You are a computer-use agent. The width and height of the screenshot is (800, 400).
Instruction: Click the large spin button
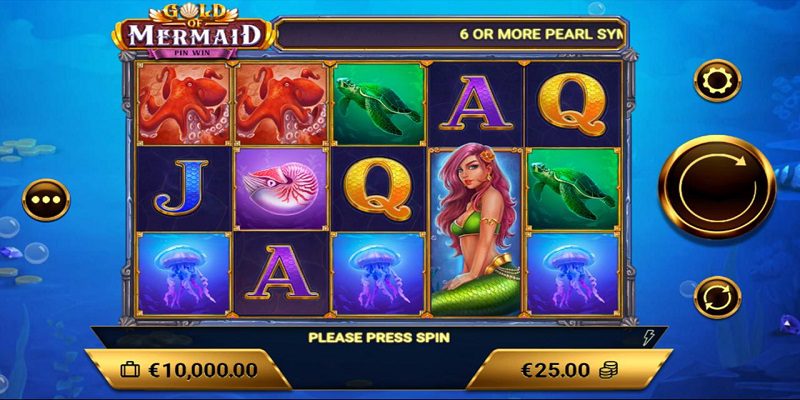[717, 187]
